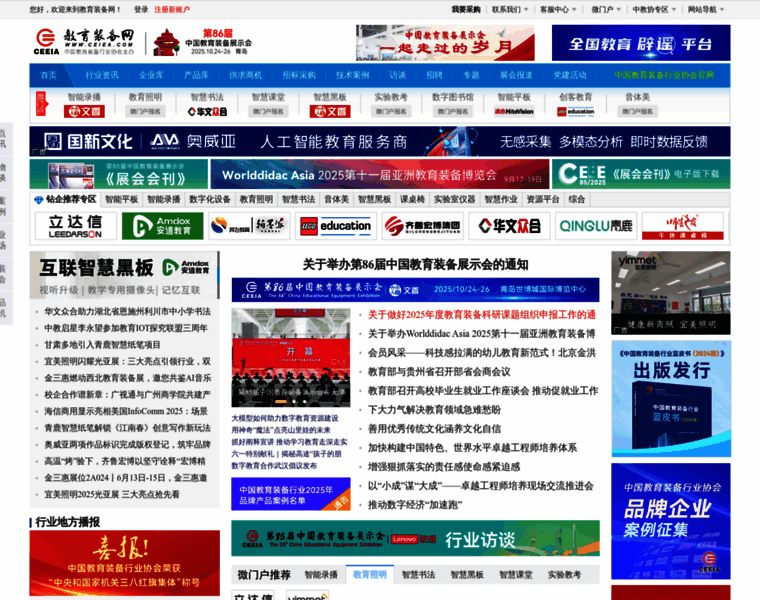760x600 pixels.
Task: Open the yimmet classroom lighting ad
Action: pyautogui.click(x=671, y=293)
